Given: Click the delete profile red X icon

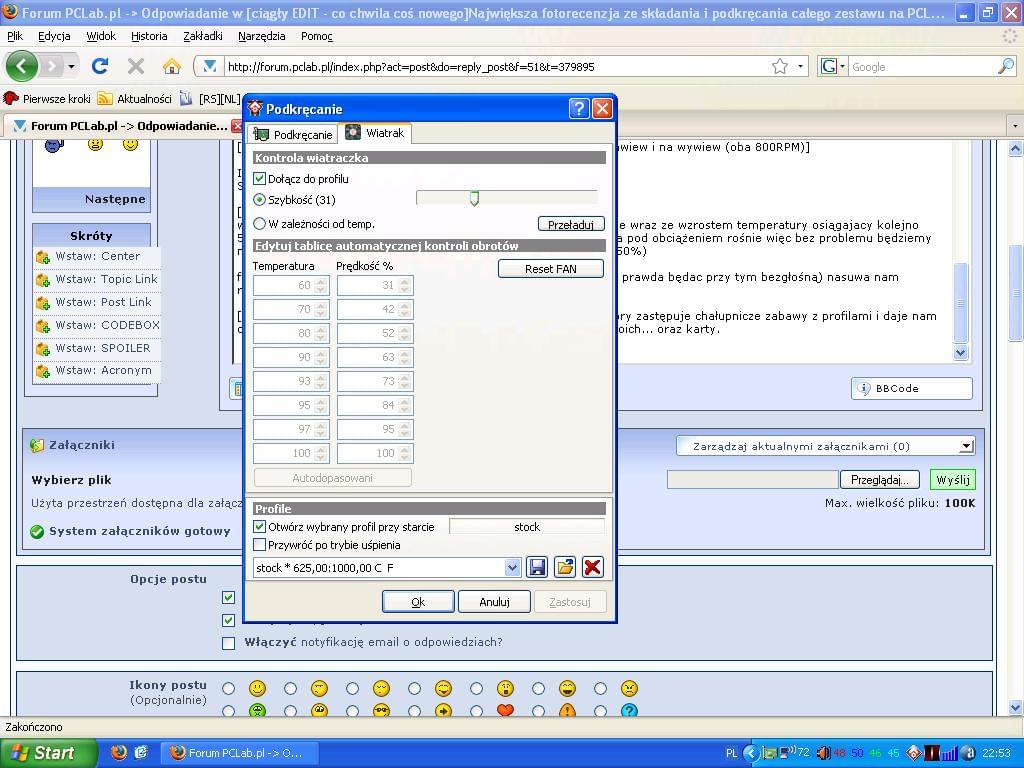Looking at the screenshot, I should point(592,567).
